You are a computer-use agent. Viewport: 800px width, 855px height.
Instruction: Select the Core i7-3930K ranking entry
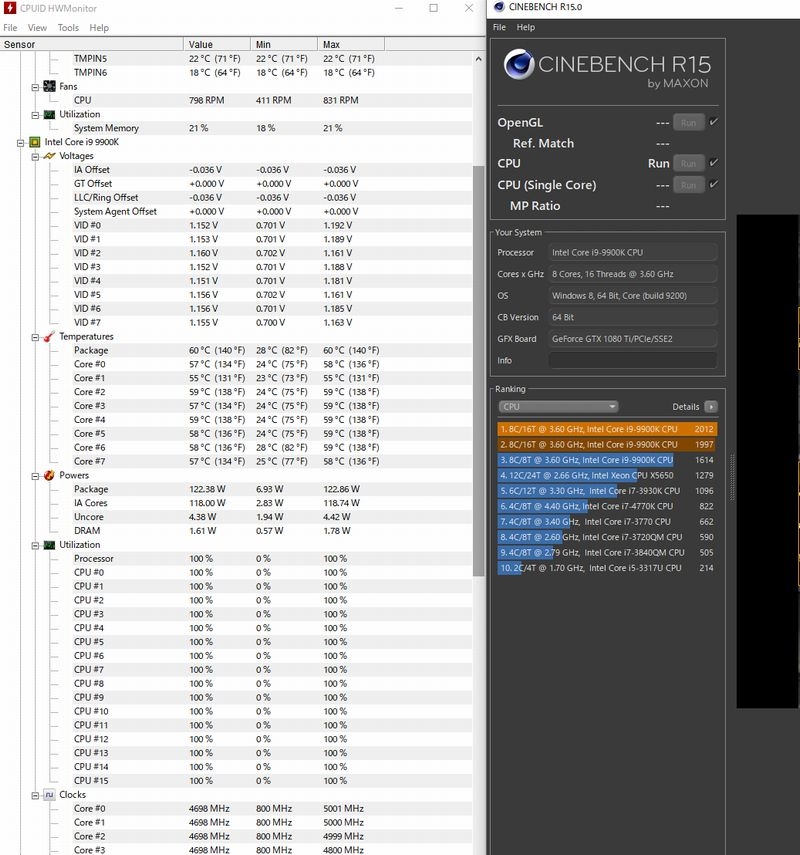[607, 491]
